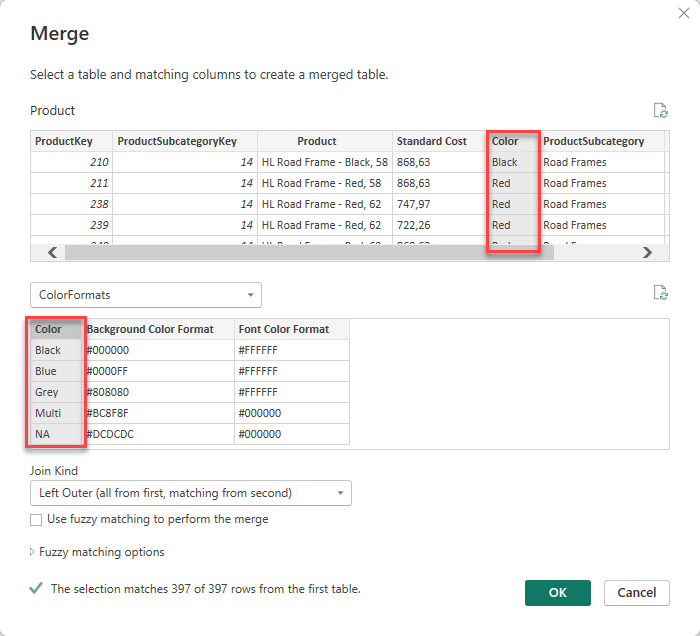
Task: Click the ColorFormats table refresh icon
Action: click(x=659, y=293)
